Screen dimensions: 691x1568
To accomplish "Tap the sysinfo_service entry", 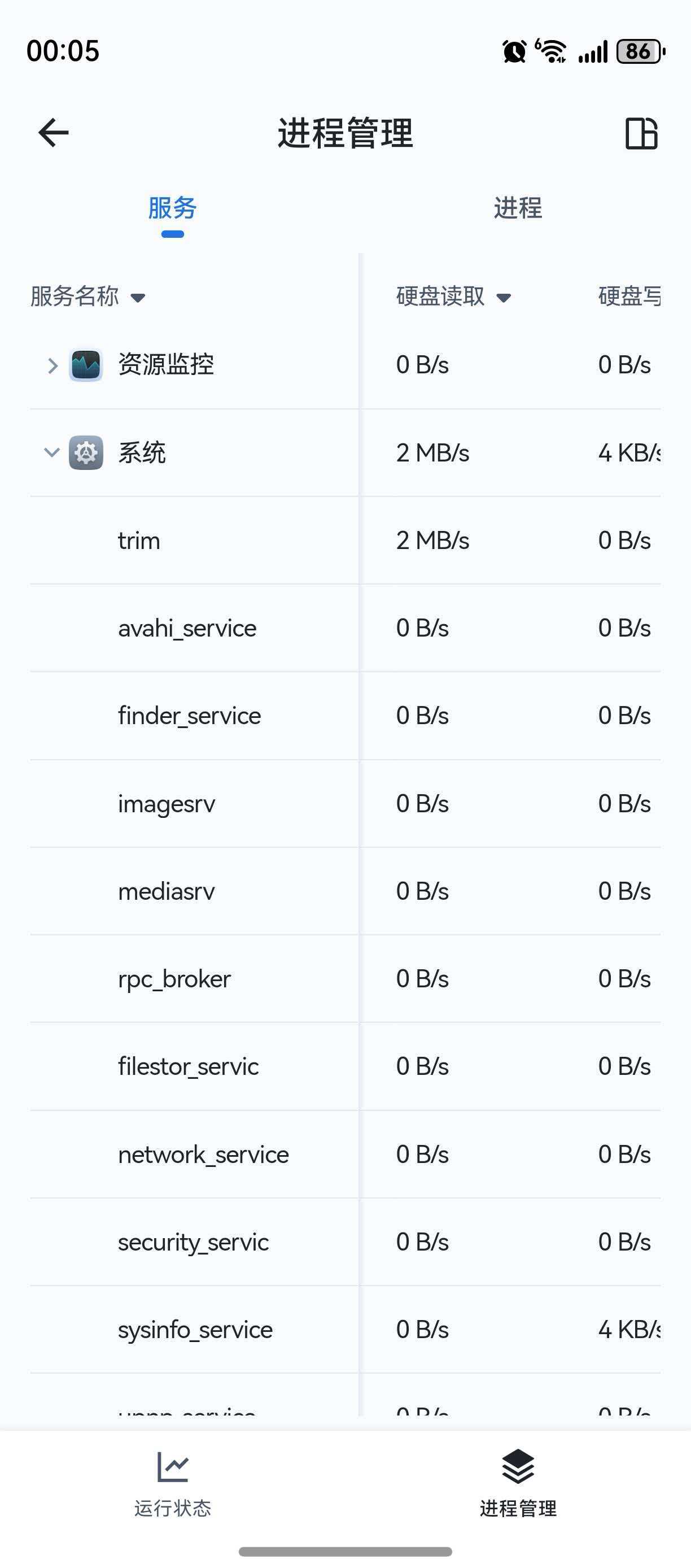I will coord(195,1330).
